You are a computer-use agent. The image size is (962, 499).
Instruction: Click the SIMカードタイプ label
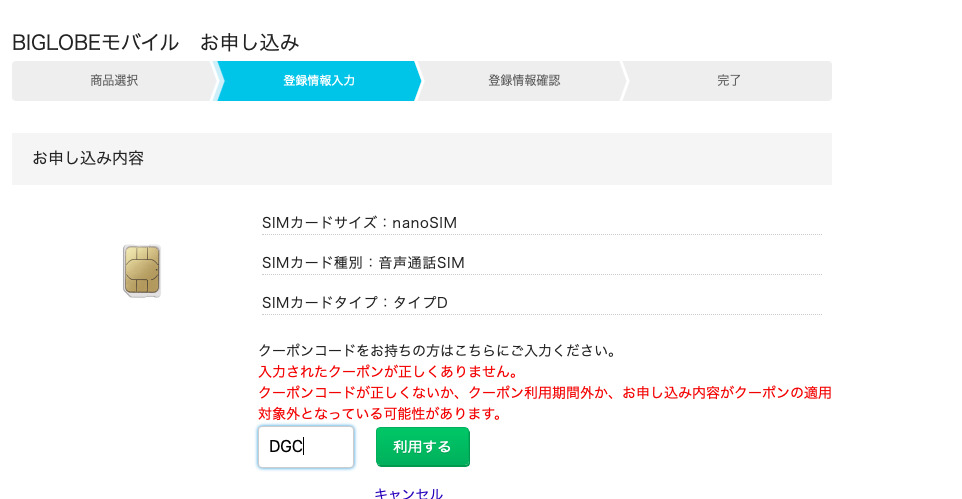click(x=320, y=302)
